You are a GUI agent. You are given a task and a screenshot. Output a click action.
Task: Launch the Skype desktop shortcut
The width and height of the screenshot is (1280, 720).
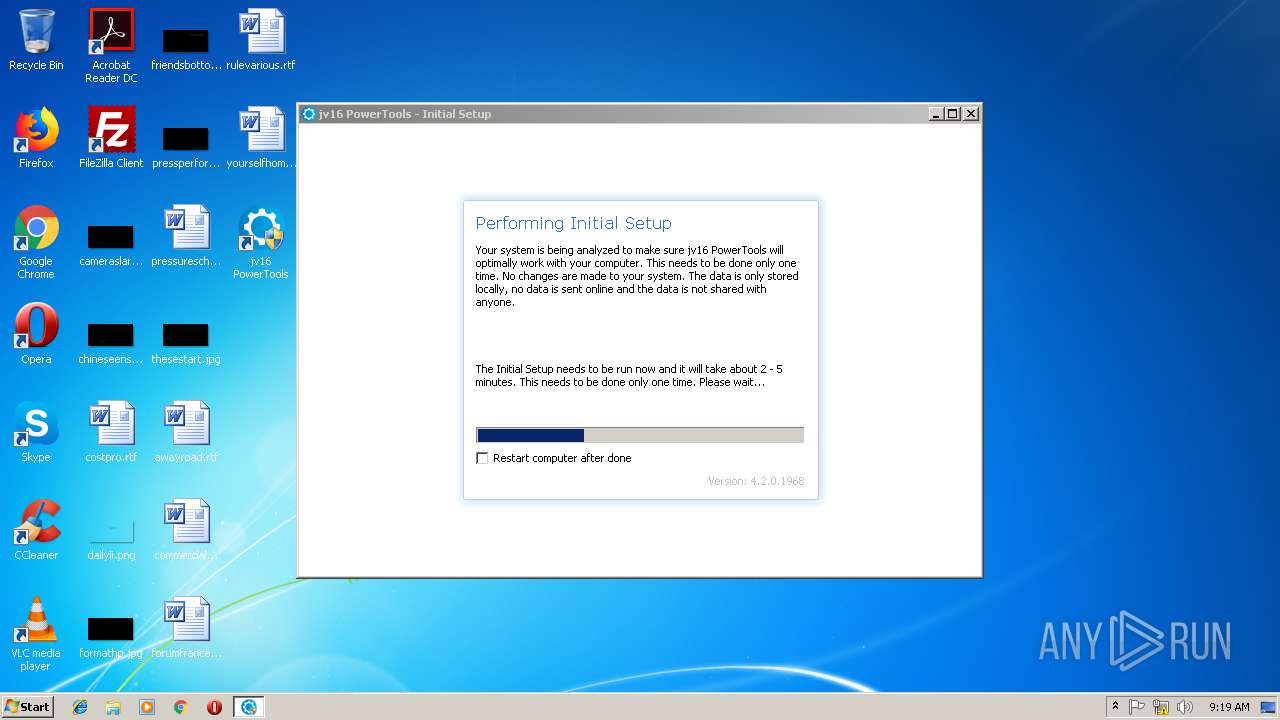[x=36, y=432]
